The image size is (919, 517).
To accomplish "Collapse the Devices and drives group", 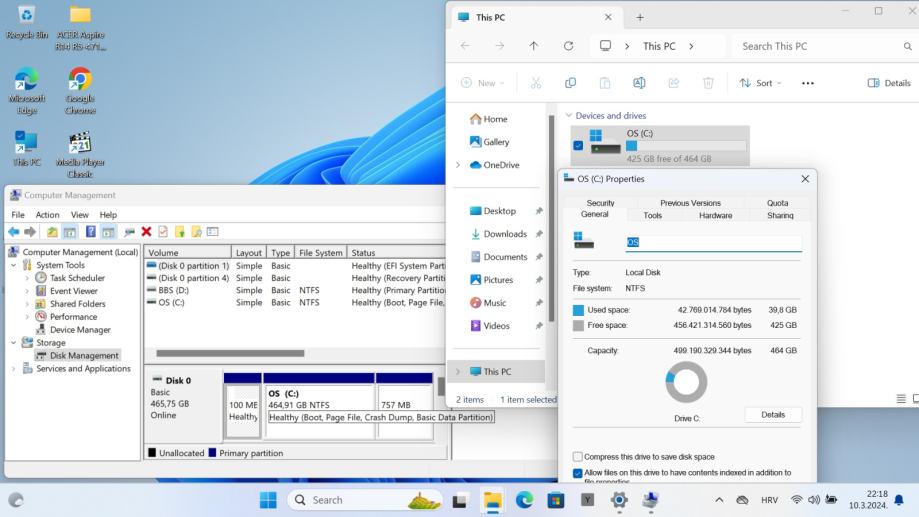I will pyautogui.click(x=569, y=116).
